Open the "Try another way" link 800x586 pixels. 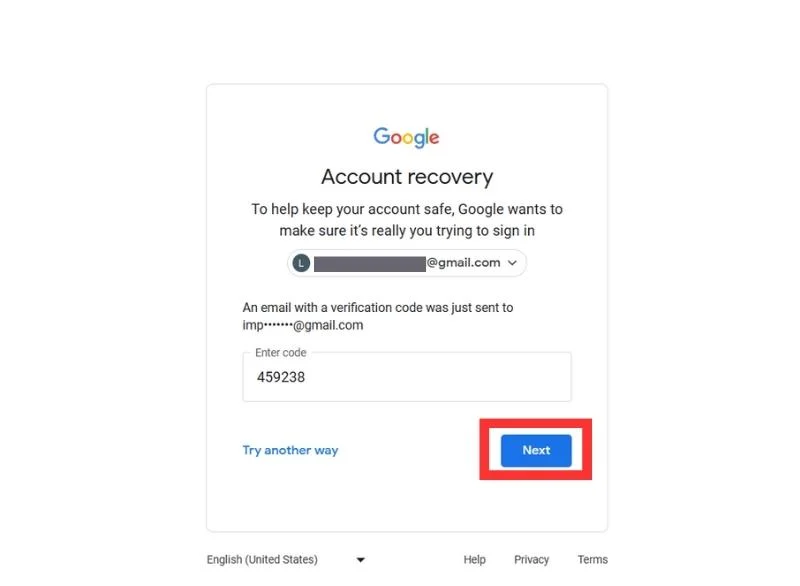(x=290, y=450)
